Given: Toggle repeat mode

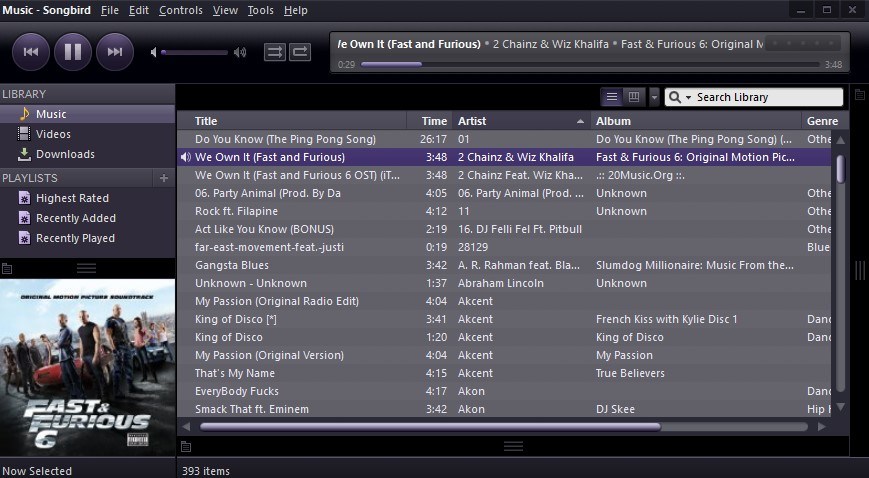Looking at the screenshot, I should [x=300, y=52].
